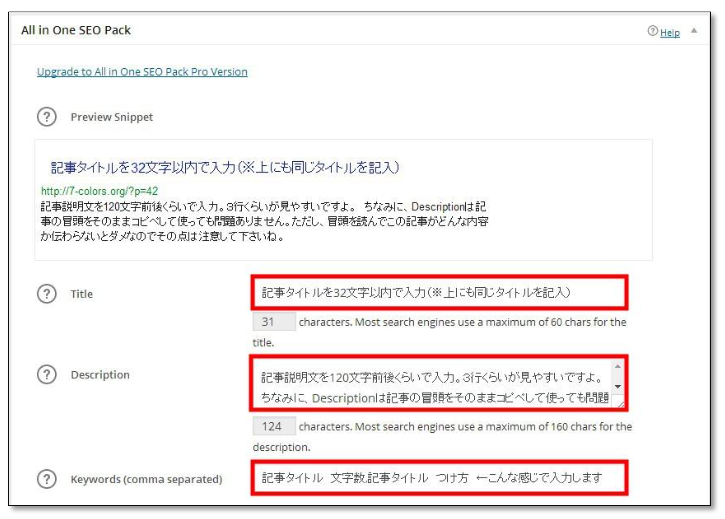Click the Title field label
Viewport: 725px width, 519px height.
(81, 294)
